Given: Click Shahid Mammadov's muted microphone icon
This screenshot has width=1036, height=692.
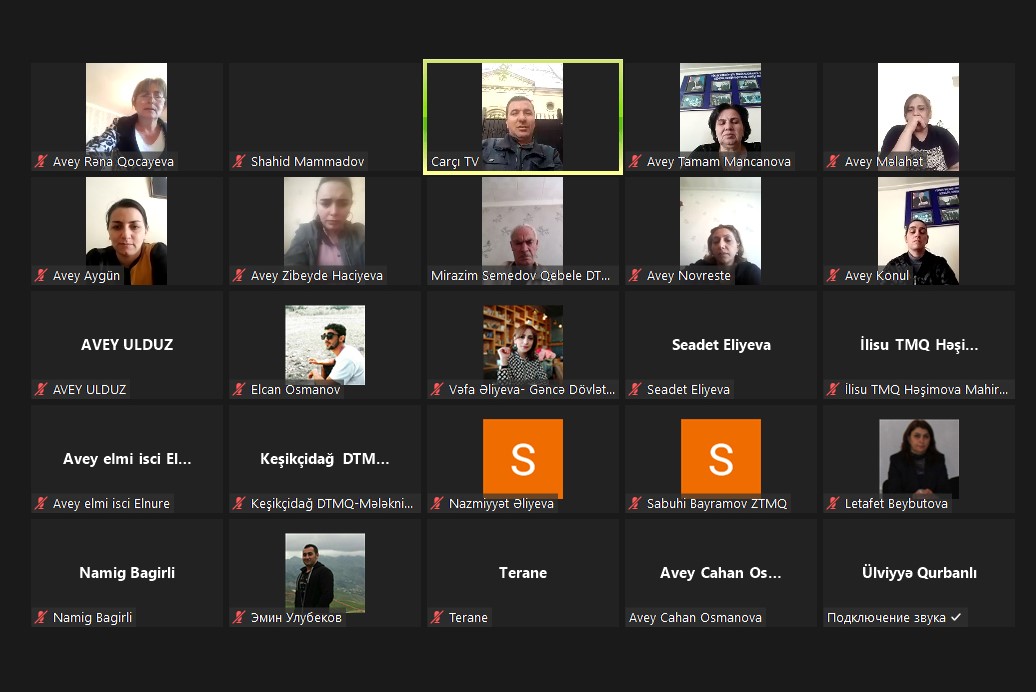Looking at the screenshot, I should pyautogui.click(x=240, y=161).
